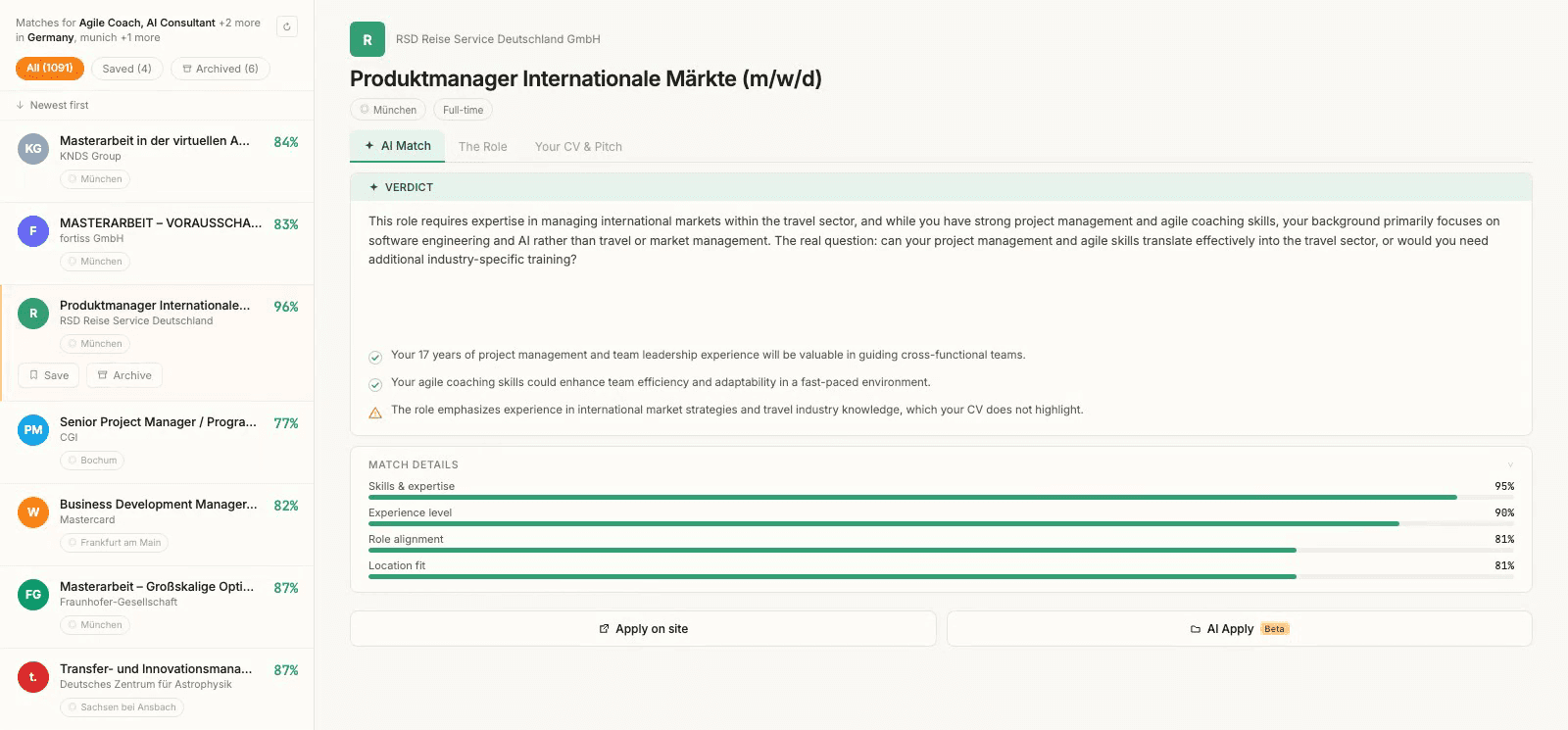Click the München location chip under the job title
1568x730 pixels.
point(388,110)
